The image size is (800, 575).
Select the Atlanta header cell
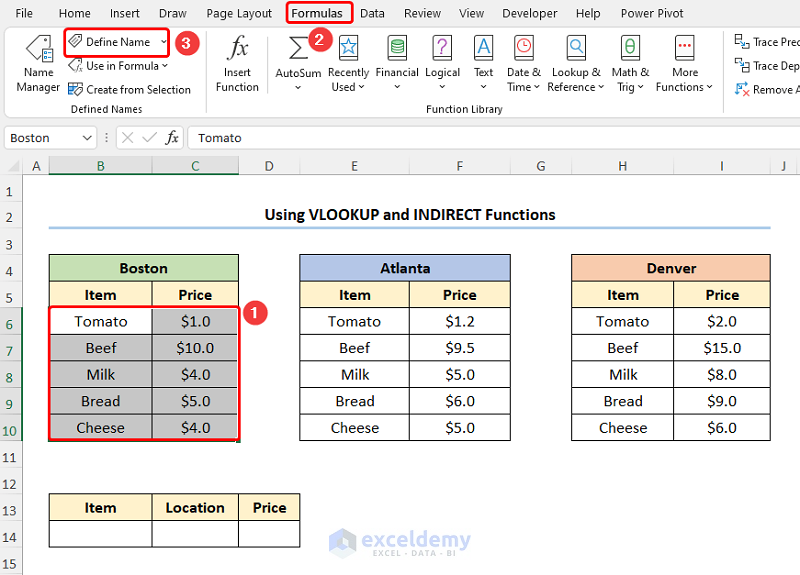[x=405, y=268]
